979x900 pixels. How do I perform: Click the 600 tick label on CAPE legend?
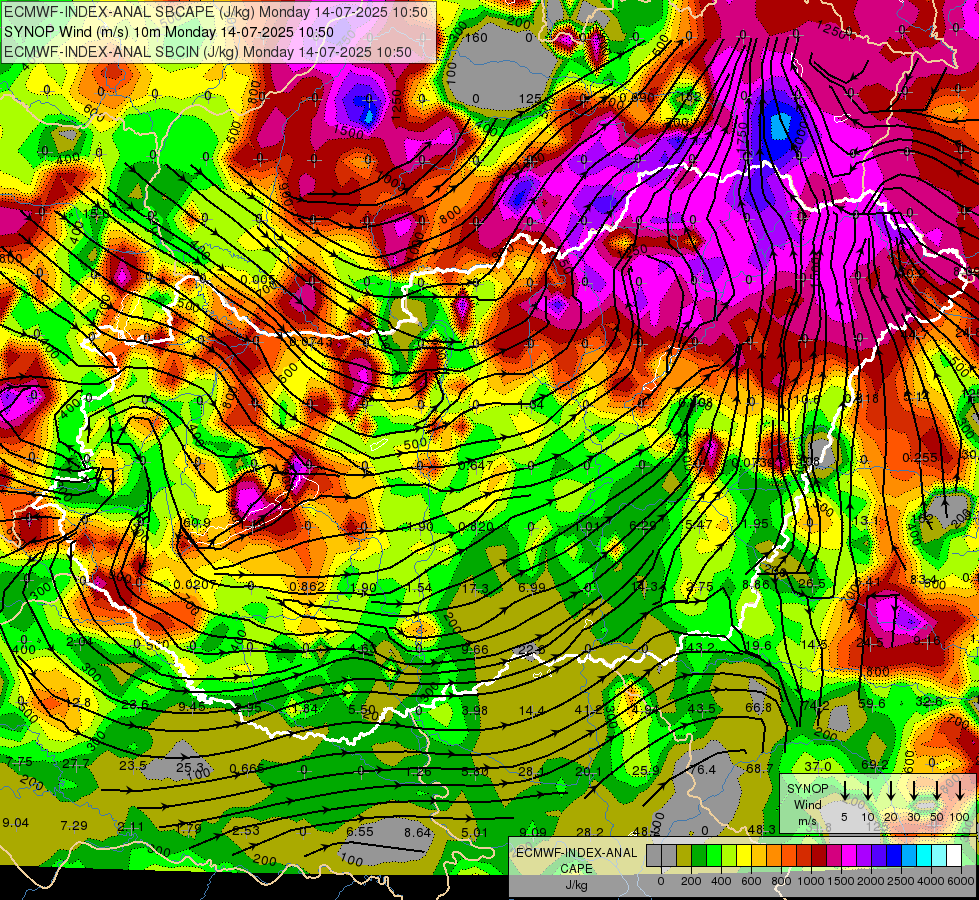[x=751, y=881]
